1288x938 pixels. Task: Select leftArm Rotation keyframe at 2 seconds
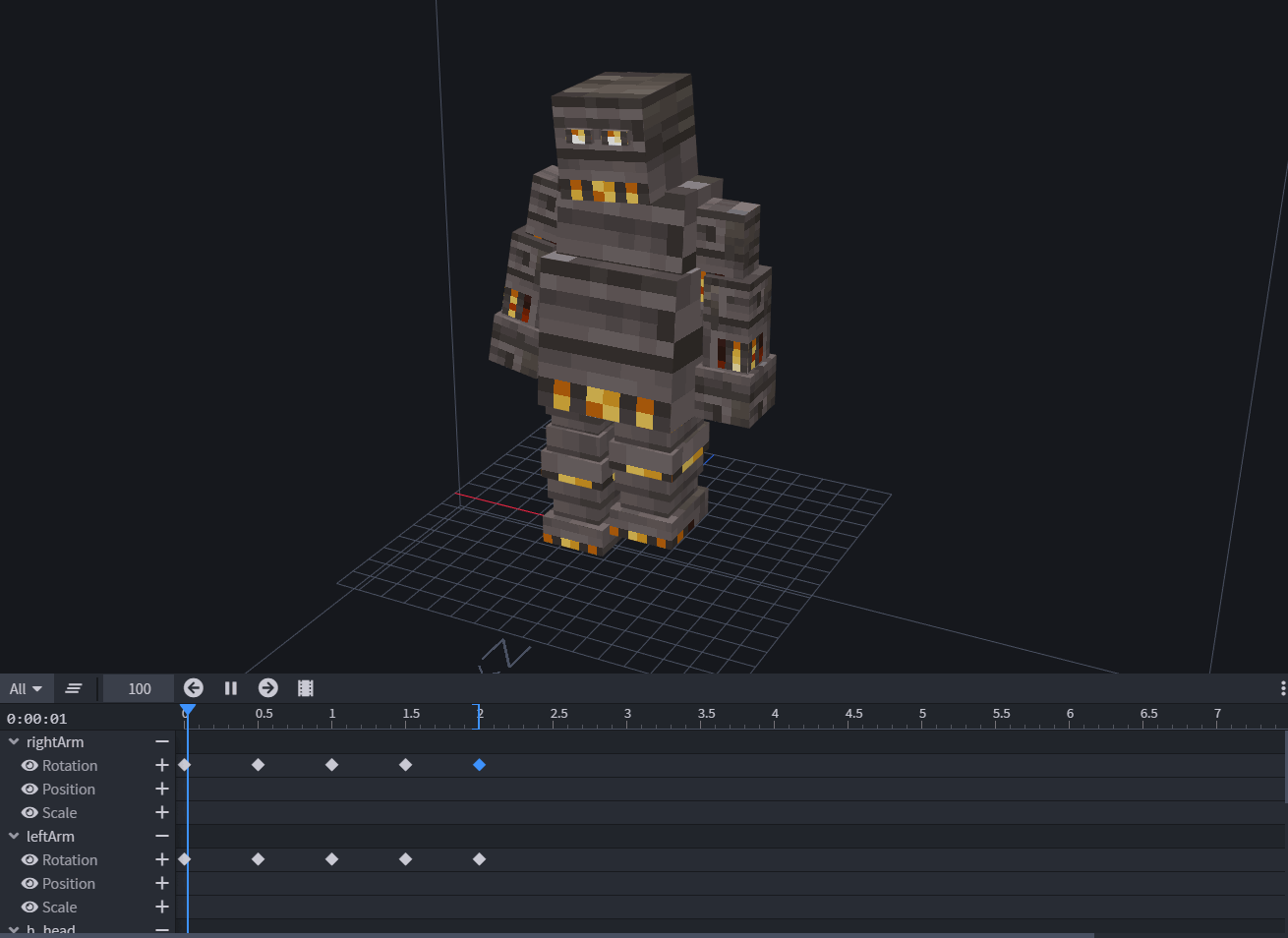tap(480, 859)
